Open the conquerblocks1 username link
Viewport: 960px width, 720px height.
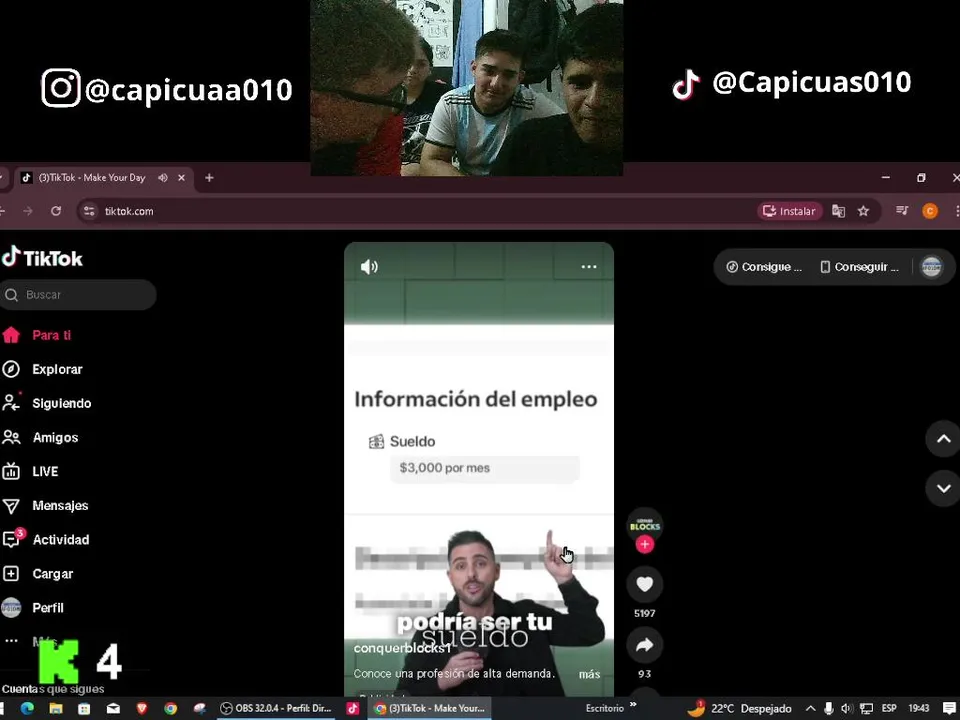coord(402,648)
